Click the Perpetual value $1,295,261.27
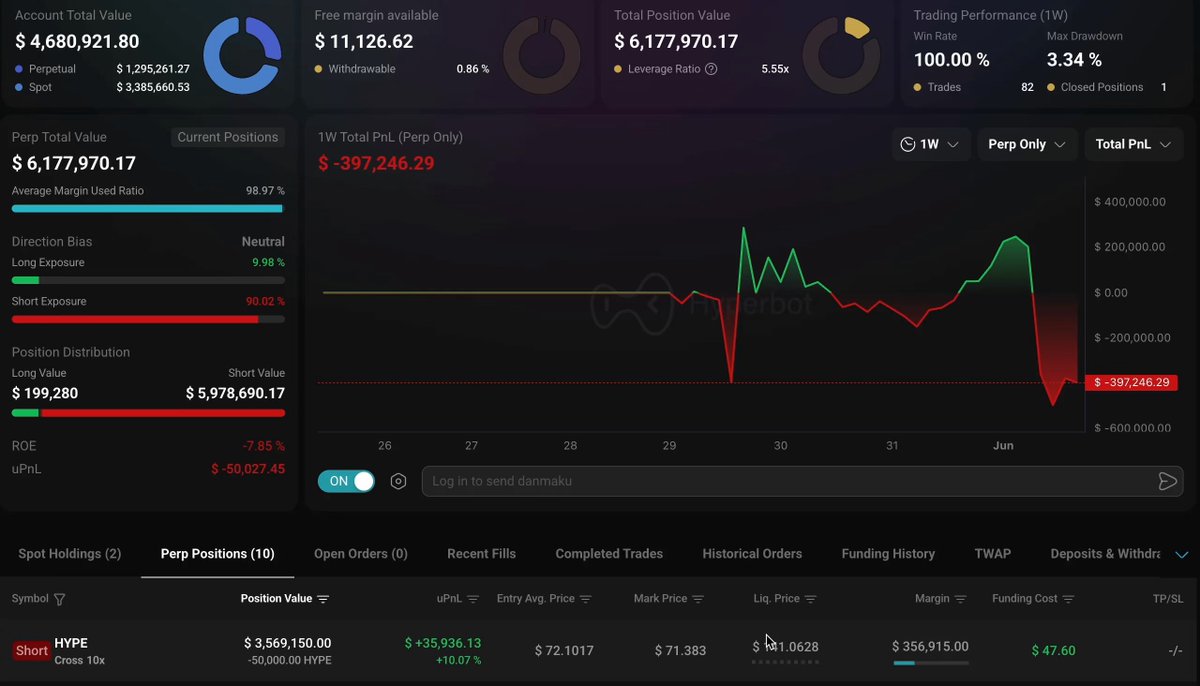The image size is (1200, 686). pos(153,69)
